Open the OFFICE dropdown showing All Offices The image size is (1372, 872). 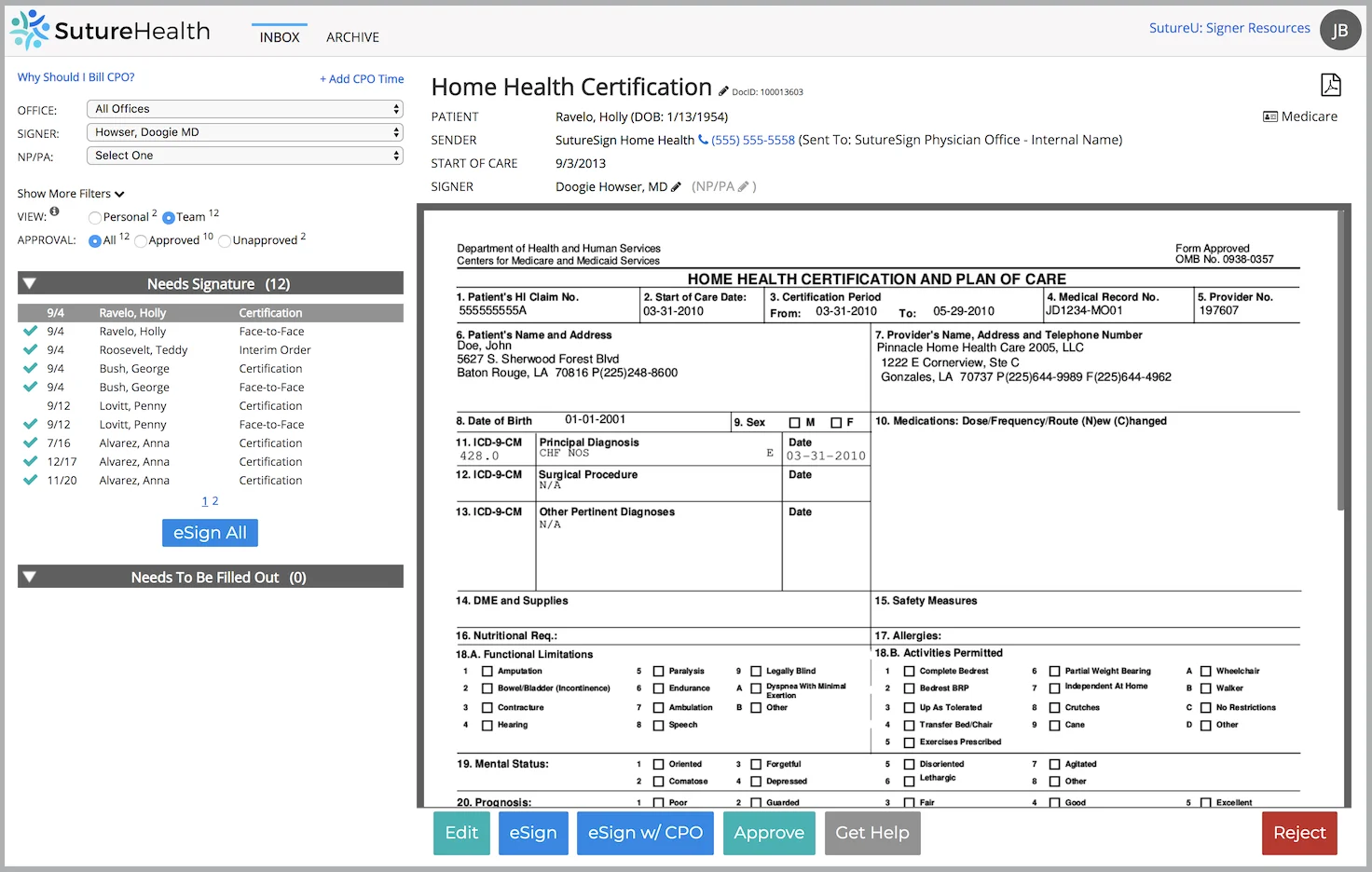coord(244,109)
